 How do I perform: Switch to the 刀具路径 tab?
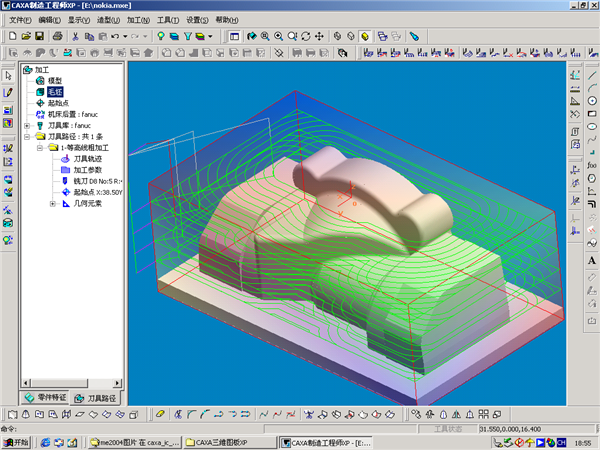(96, 399)
